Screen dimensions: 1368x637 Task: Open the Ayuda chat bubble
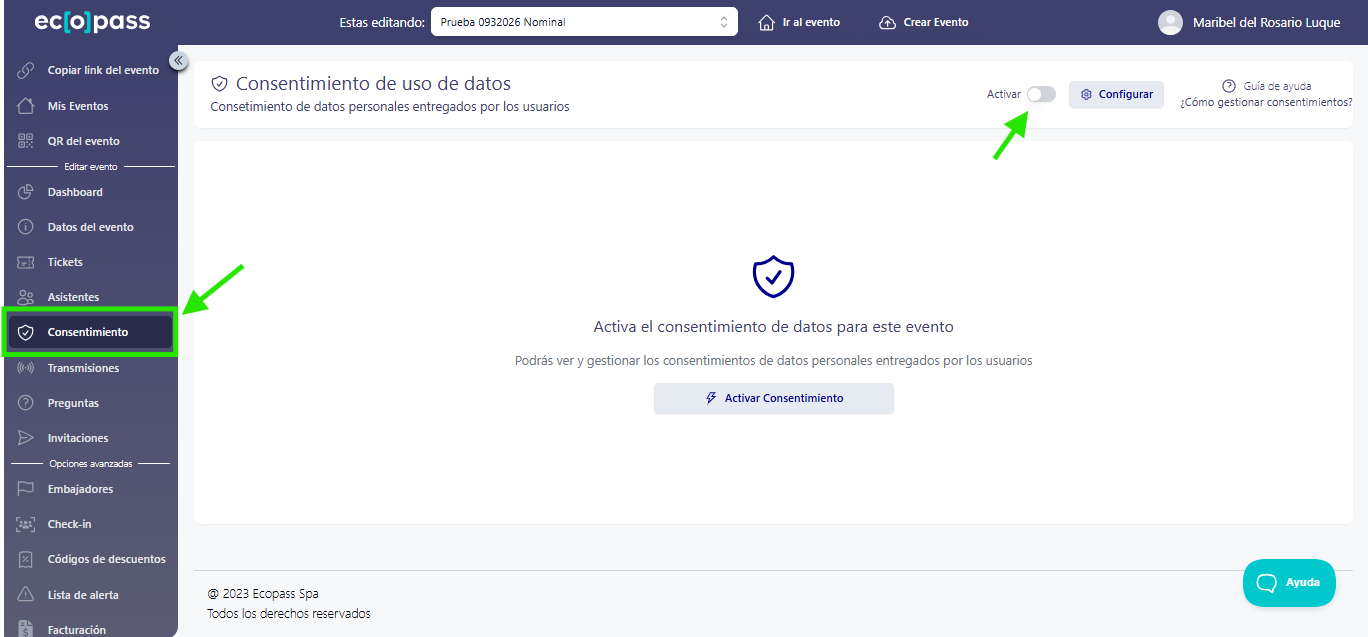[x=1289, y=582]
